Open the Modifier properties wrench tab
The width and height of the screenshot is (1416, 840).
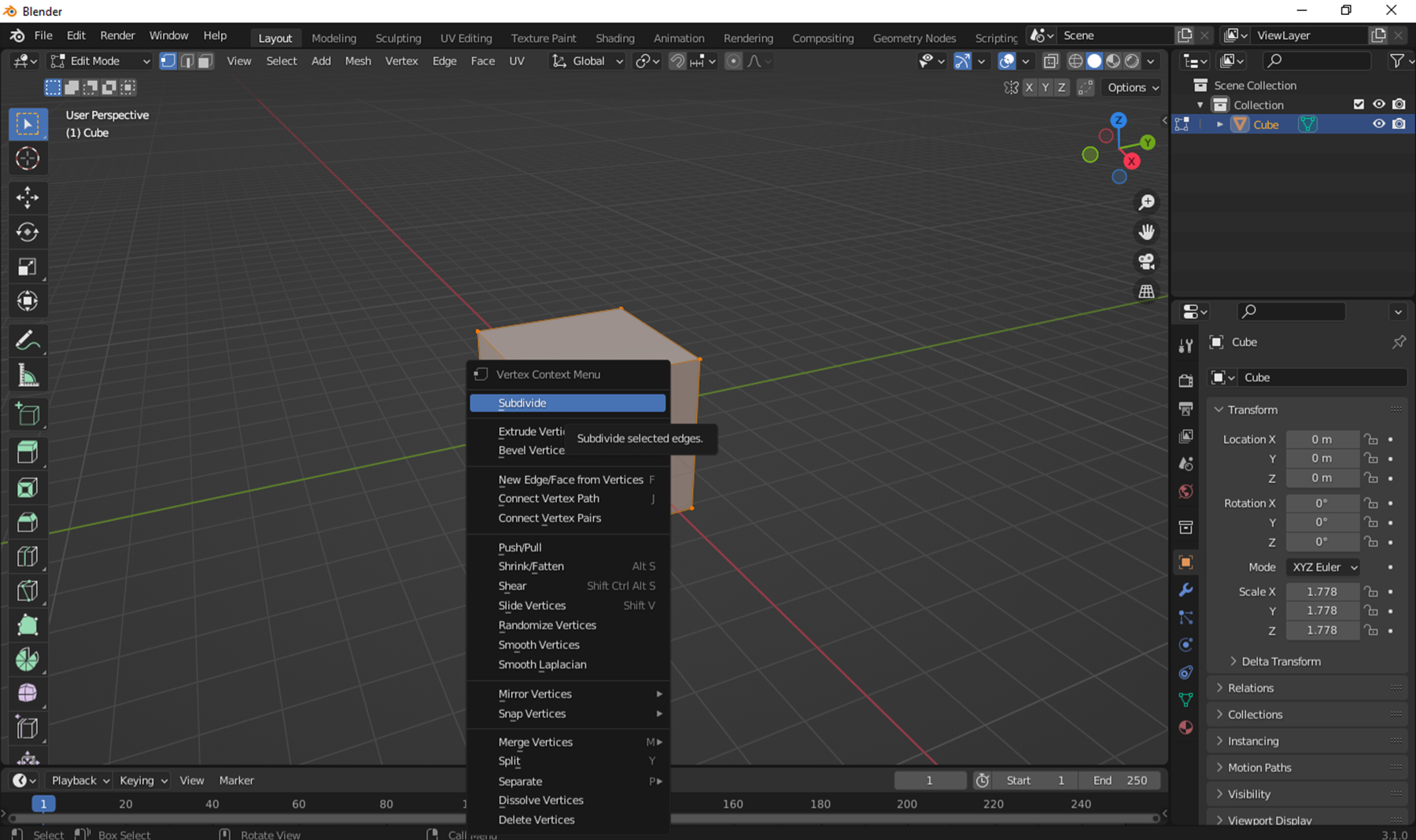click(1186, 590)
